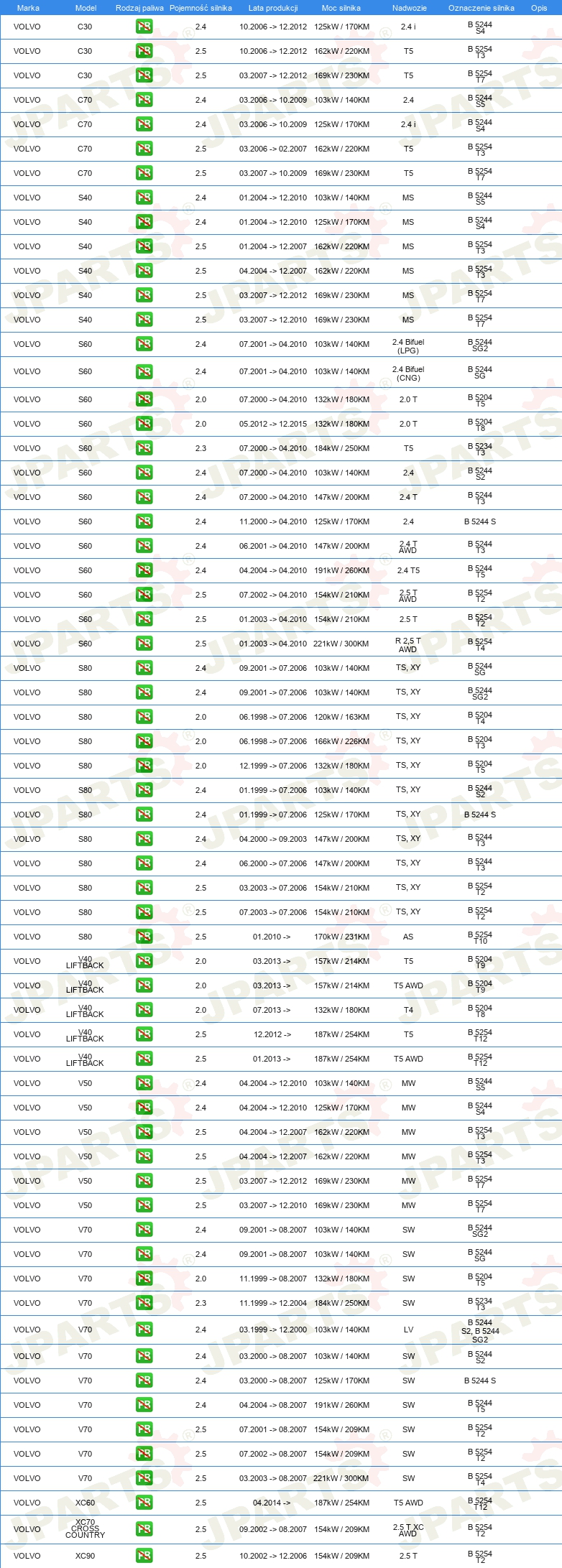
Task: Click the fuel icon in the V70 191kW / 260KM row
Action: 144,1405
